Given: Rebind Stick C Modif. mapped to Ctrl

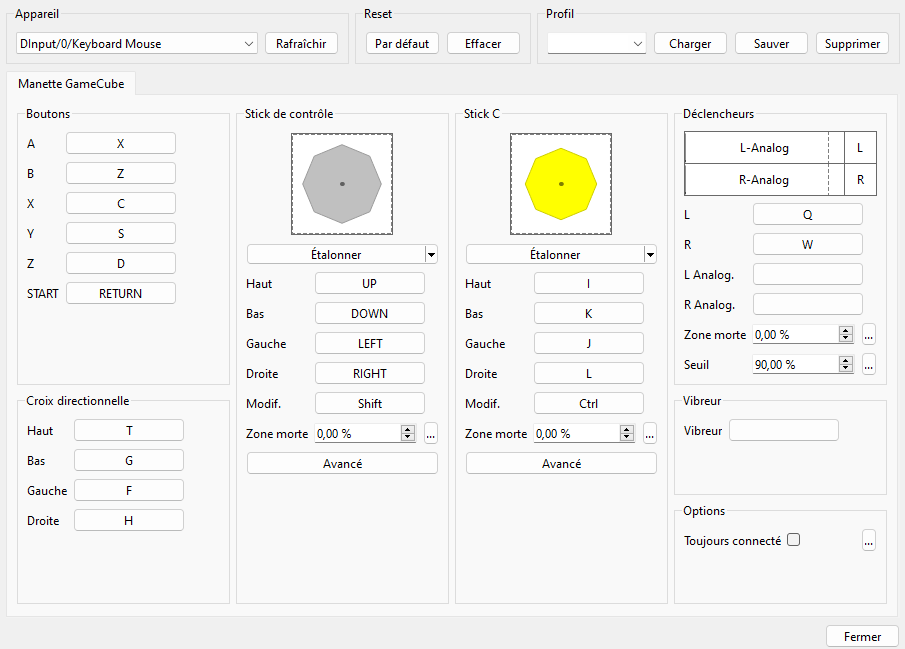Looking at the screenshot, I should tap(589, 404).
